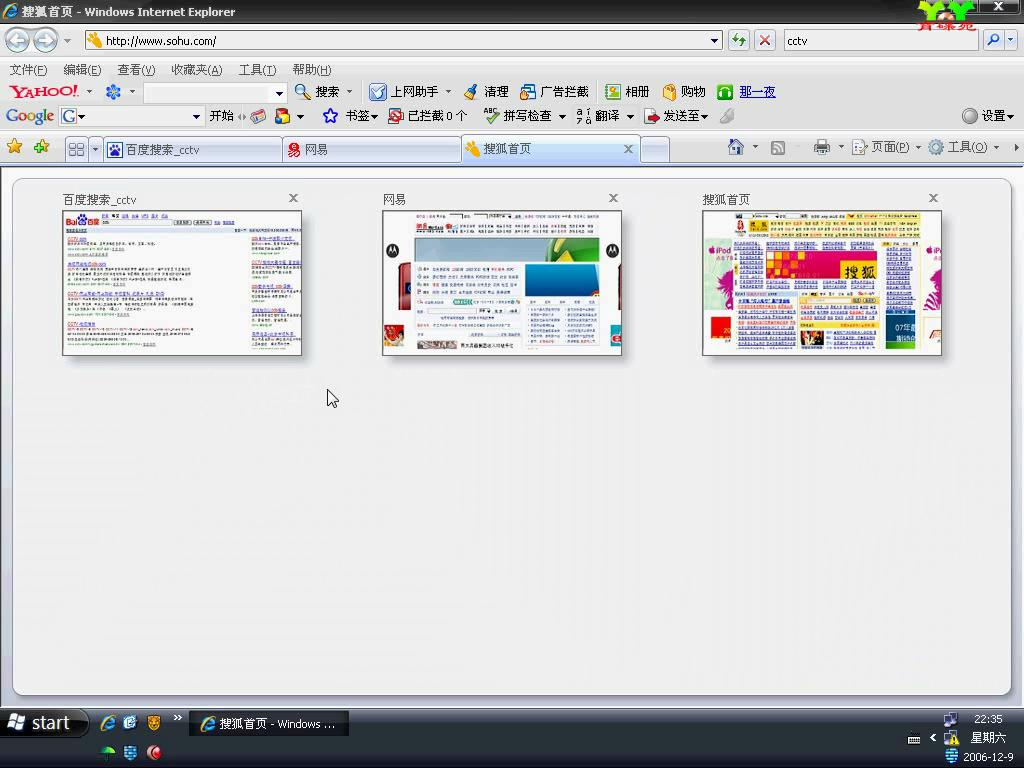Click the 翻译 translate button
The height and width of the screenshot is (768, 1024).
click(598, 116)
